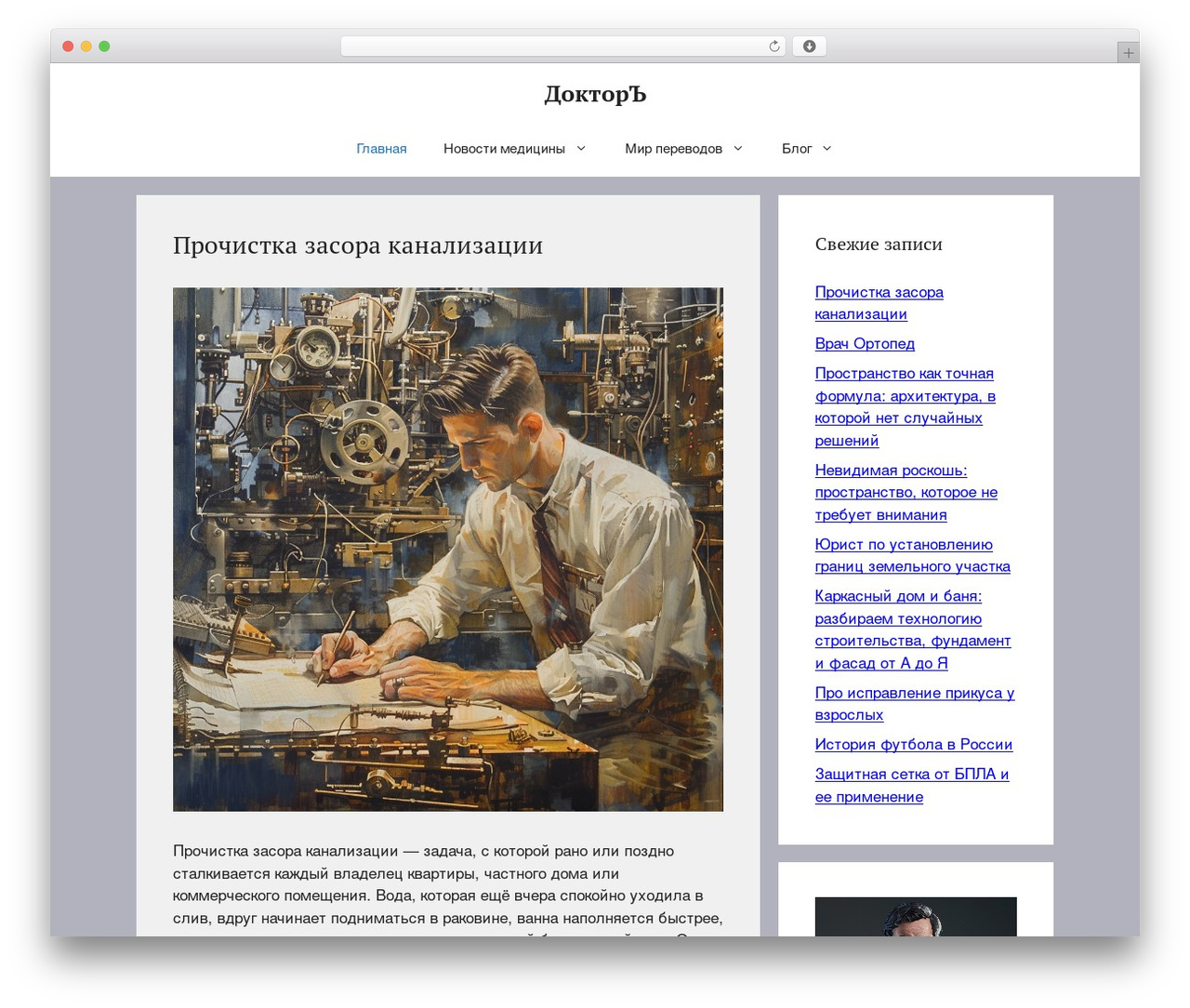Viewport: 1190px width, 1008px height.
Task: Click the browser address bar
Action: [562, 46]
